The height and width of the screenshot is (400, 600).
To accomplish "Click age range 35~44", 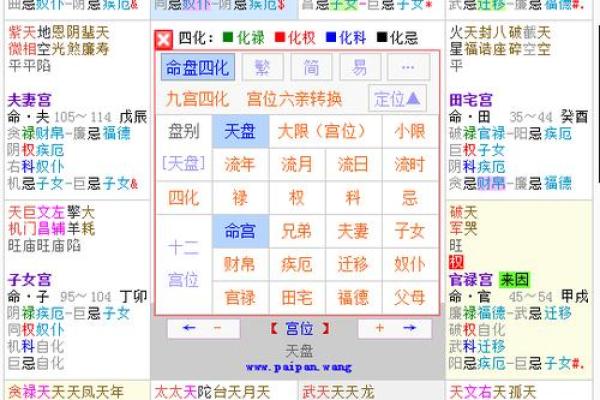I will tap(531, 117).
